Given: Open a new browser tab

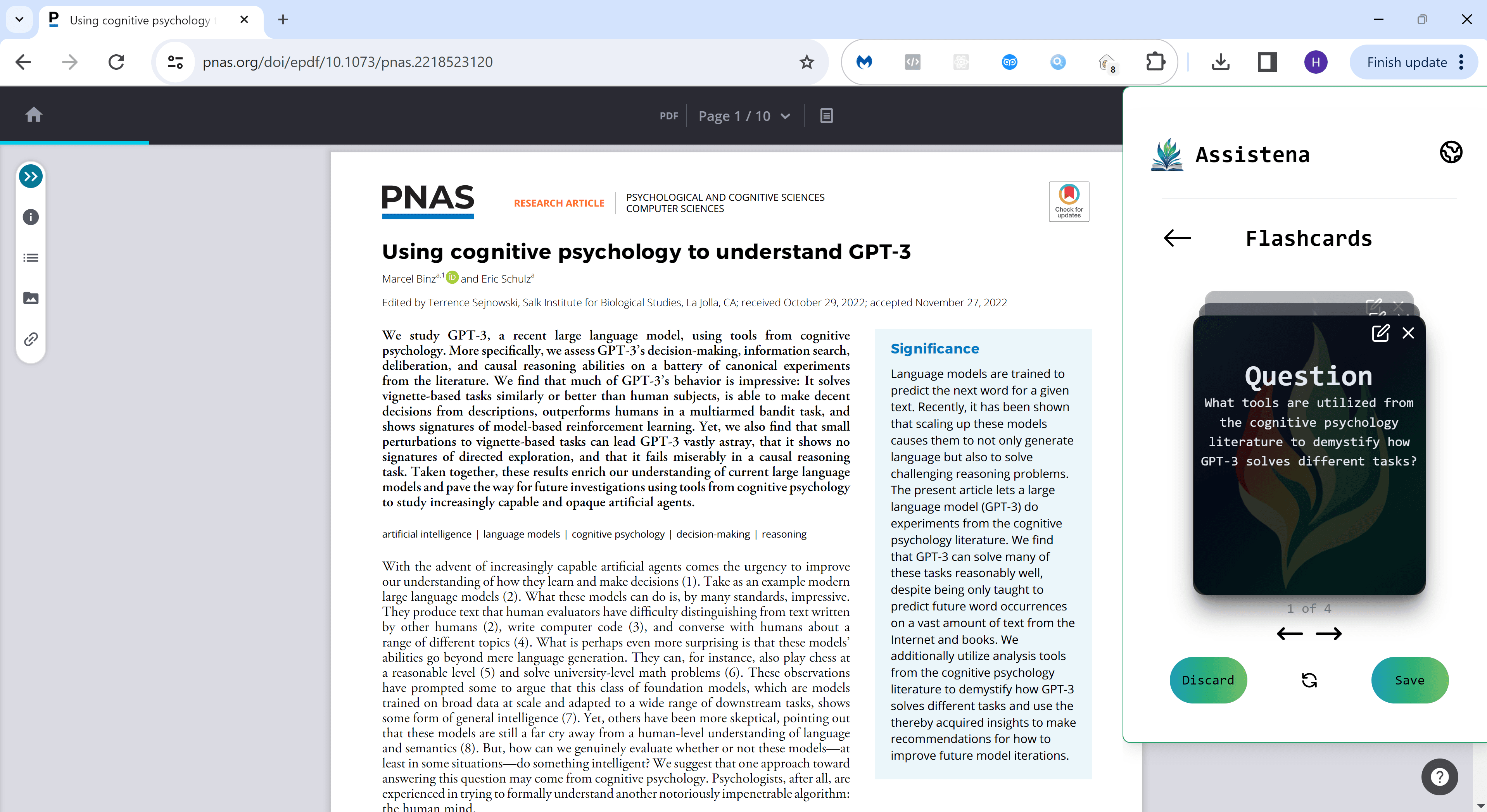Looking at the screenshot, I should [283, 20].
